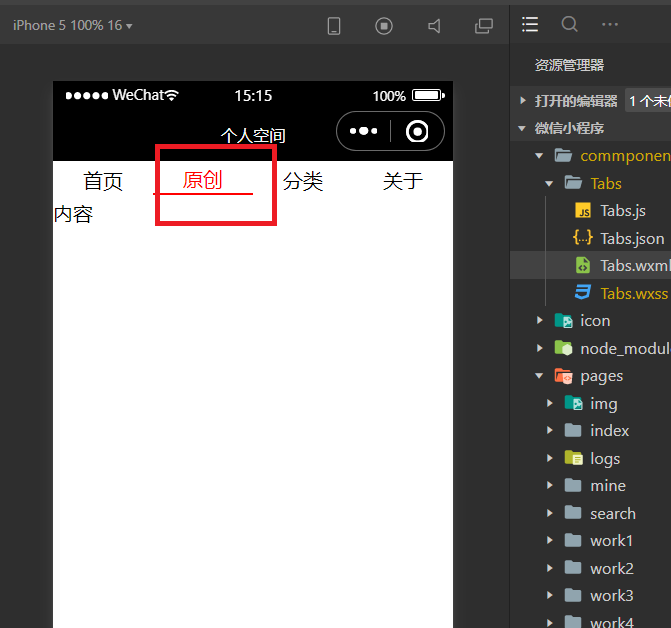The image size is (671, 628).
Task: Collapse the Tabs folder arrow
Action: coord(549,184)
